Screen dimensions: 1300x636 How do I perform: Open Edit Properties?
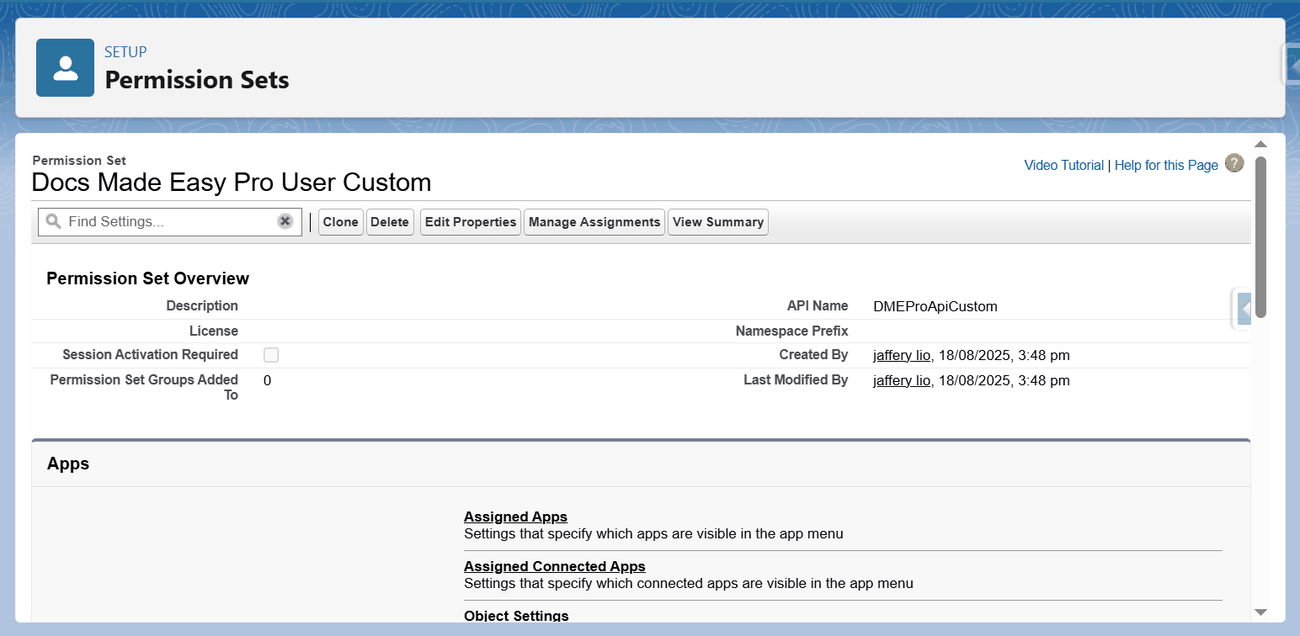(470, 222)
